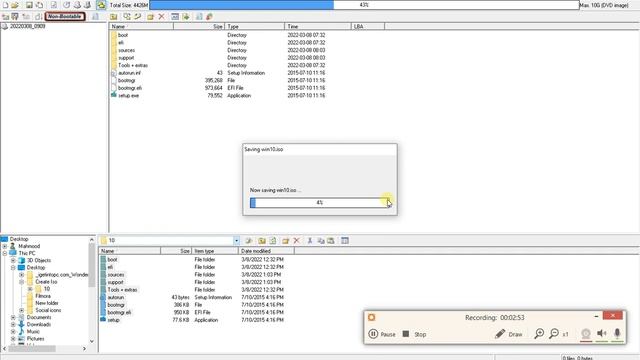
Task: Open the local path dropdown showing 10
Action: tap(236, 240)
